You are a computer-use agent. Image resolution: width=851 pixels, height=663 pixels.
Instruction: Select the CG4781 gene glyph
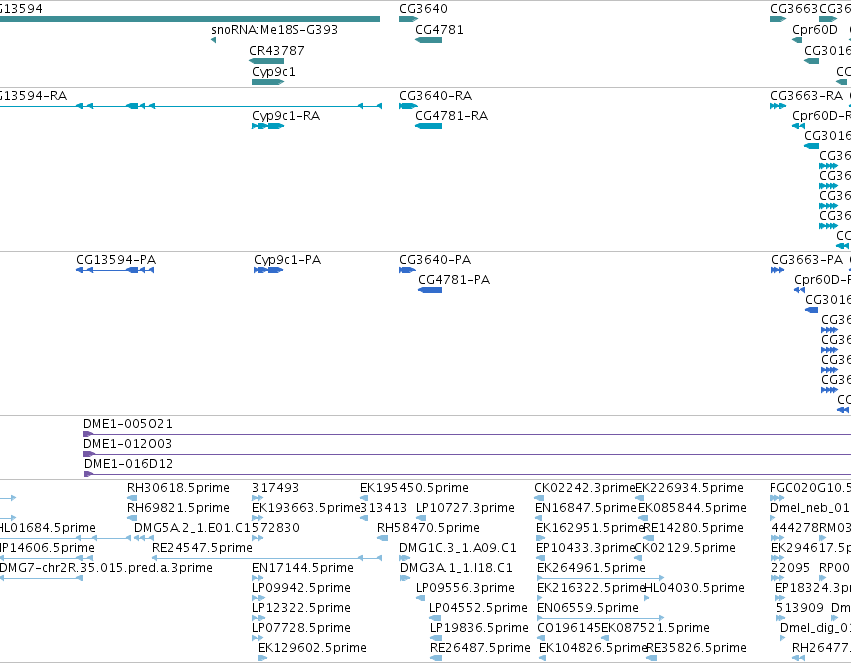pos(428,40)
